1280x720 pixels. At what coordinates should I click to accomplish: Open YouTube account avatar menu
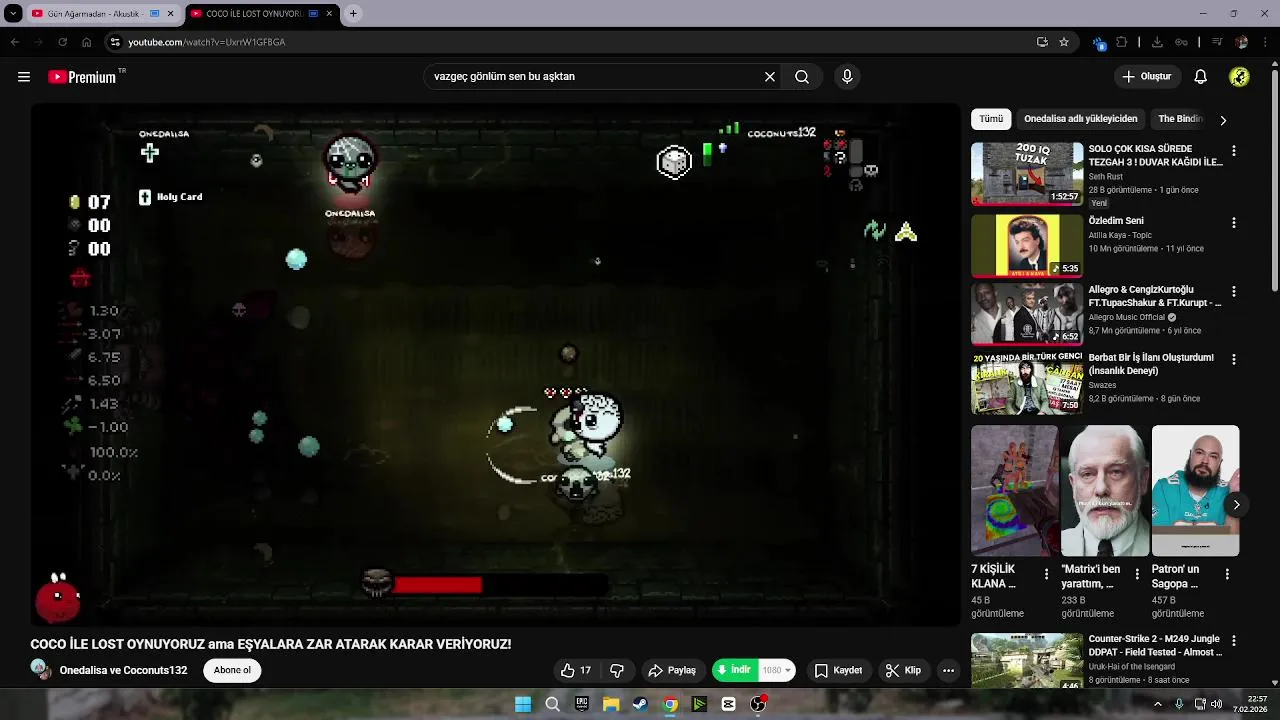point(1239,76)
